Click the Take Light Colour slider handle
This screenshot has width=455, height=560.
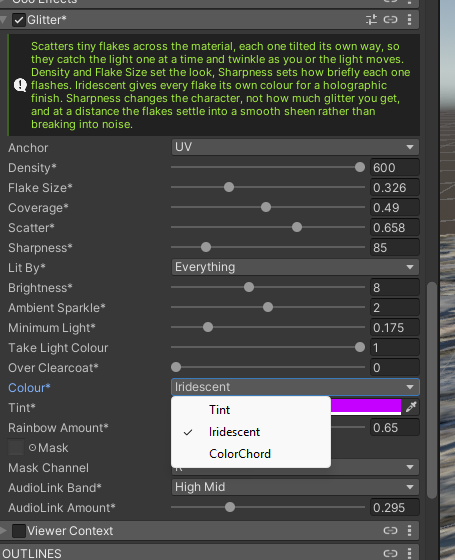tap(360, 347)
